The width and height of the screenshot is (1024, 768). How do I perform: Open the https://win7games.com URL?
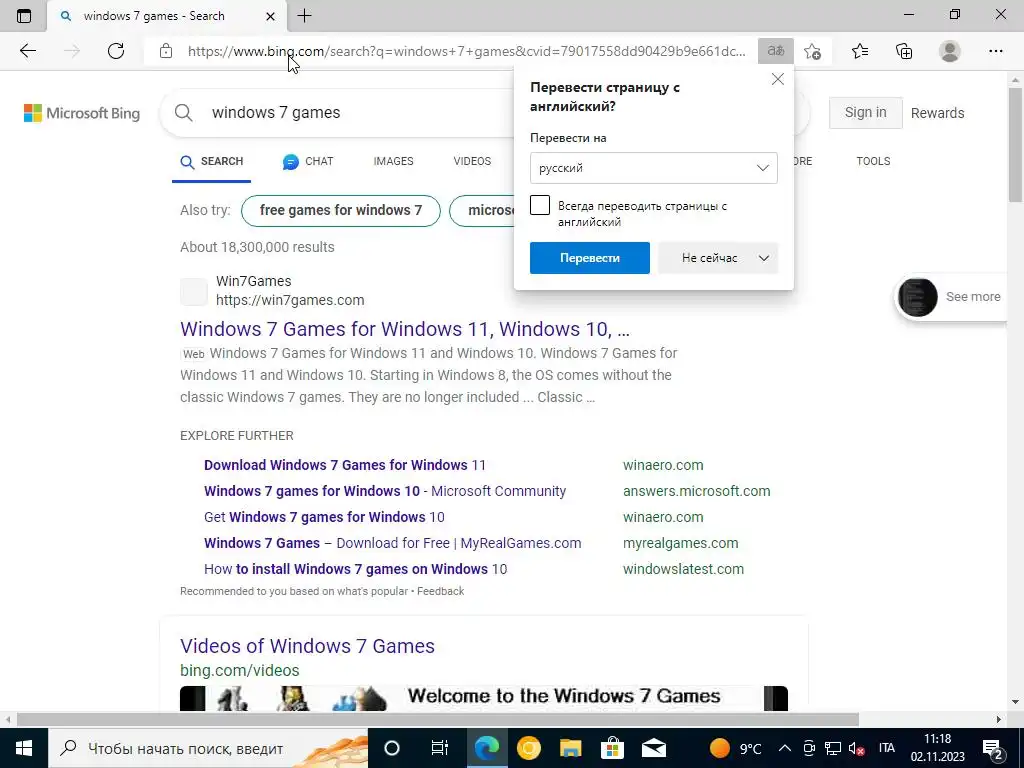point(290,300)
